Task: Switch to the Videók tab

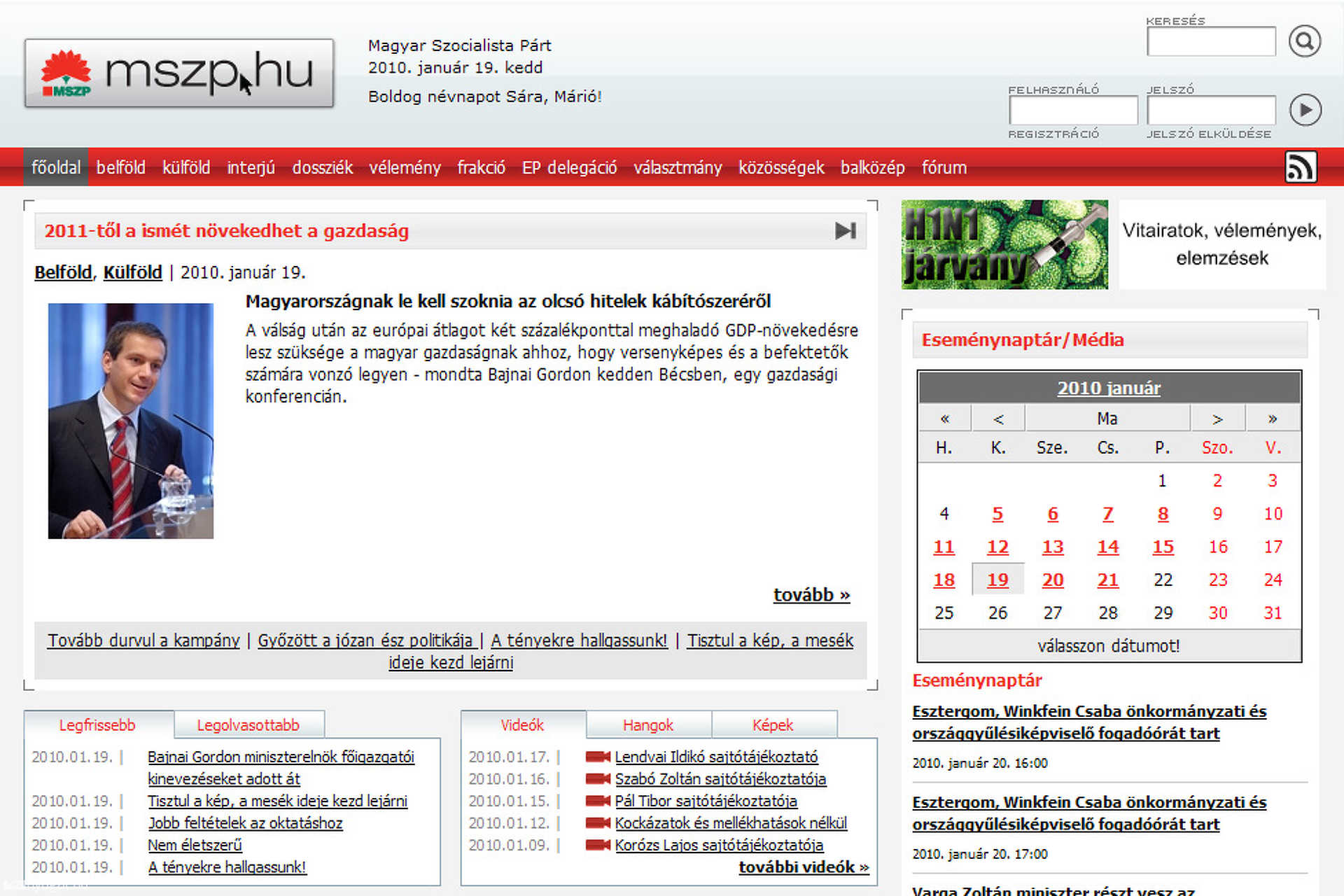Action: pos(522,725)
